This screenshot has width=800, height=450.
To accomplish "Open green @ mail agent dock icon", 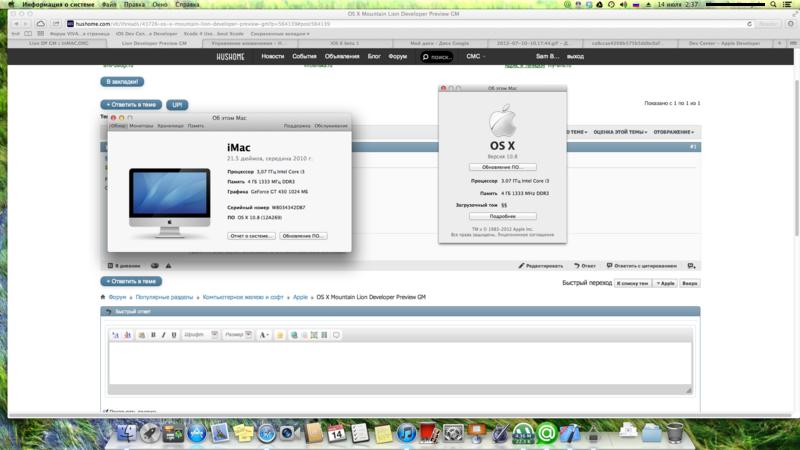I will 546,433.
